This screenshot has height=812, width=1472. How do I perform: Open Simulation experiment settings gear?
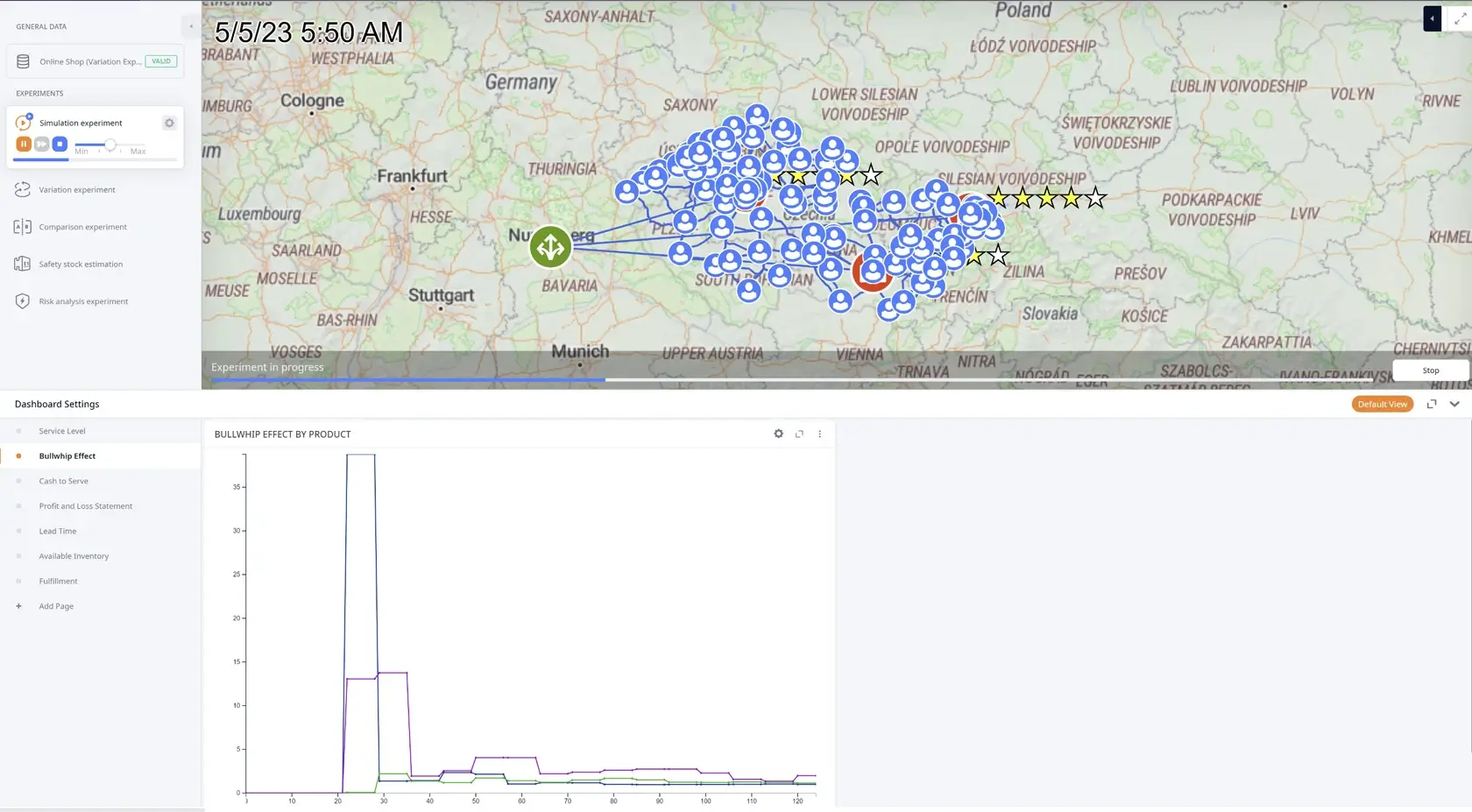coord(169,124)
